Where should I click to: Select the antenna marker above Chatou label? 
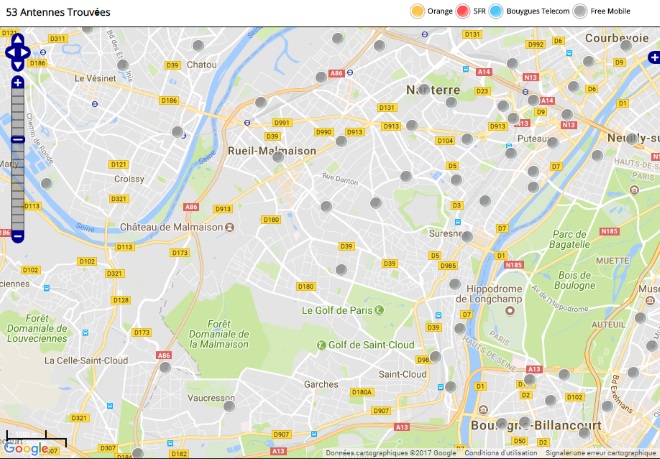[x=198, y=45]
